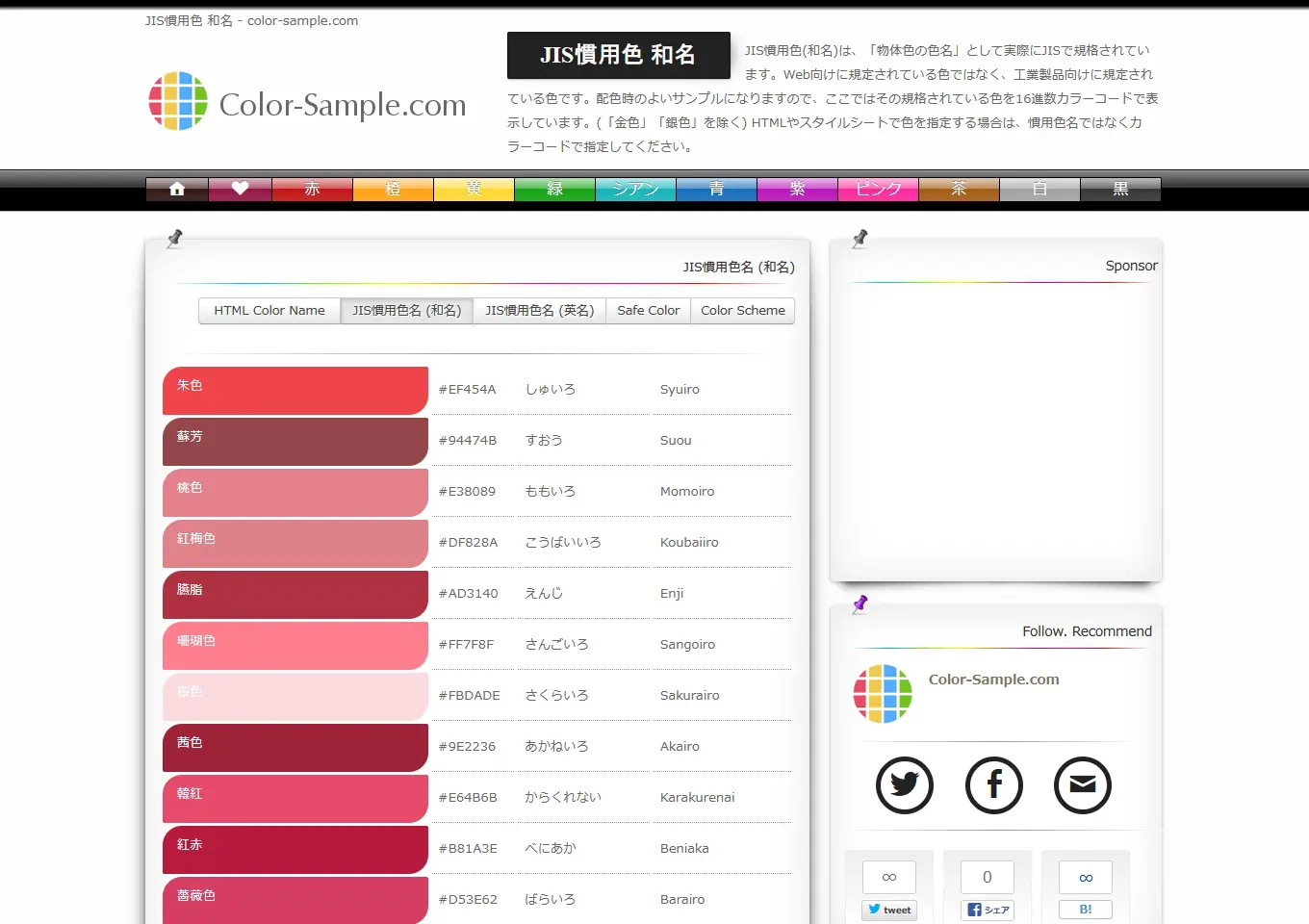This screenshot has width=1309, height=924.
Task: Go to the home icon in navigation bar
Action: pos(177,189)
